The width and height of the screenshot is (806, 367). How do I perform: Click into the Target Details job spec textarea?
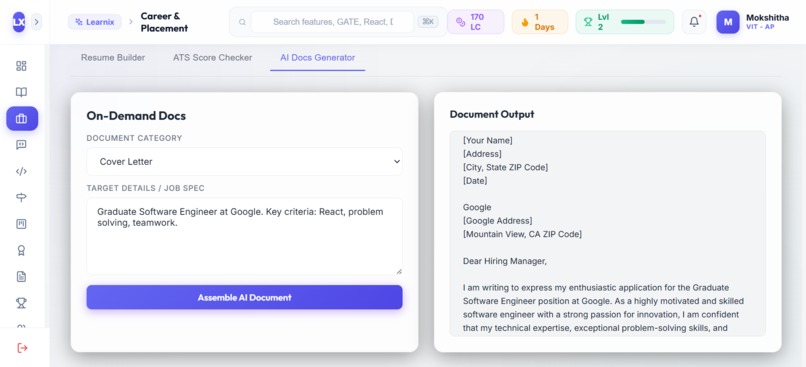pos(244,236)
